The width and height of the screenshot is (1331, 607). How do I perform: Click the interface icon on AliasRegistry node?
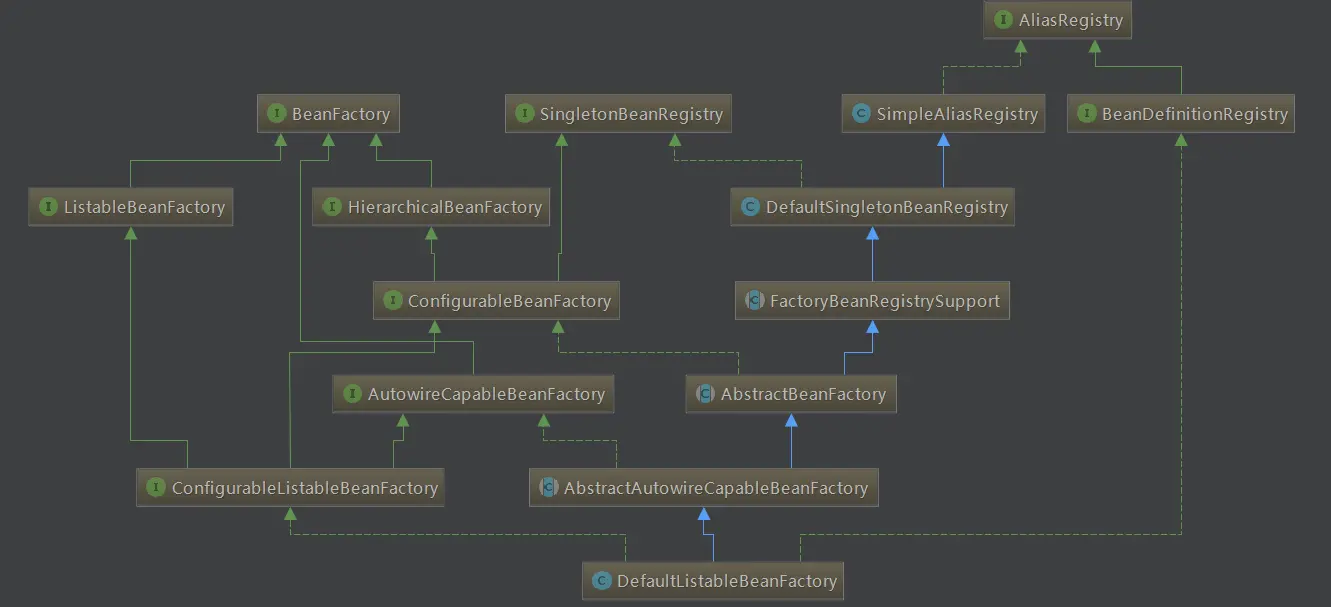(x=1002, y=20)
